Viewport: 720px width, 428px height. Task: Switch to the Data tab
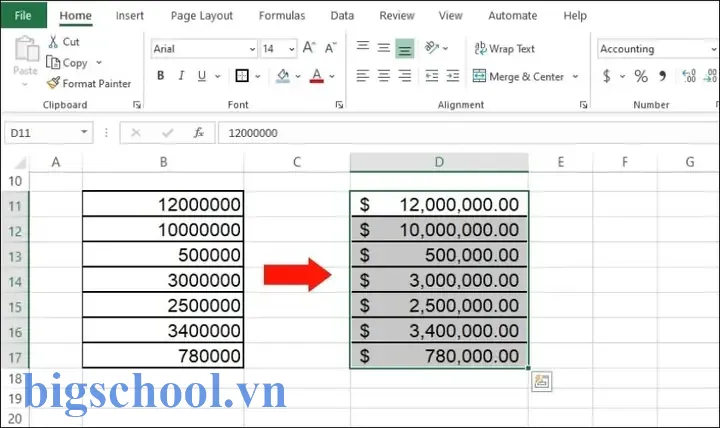[x=342, y=16]
